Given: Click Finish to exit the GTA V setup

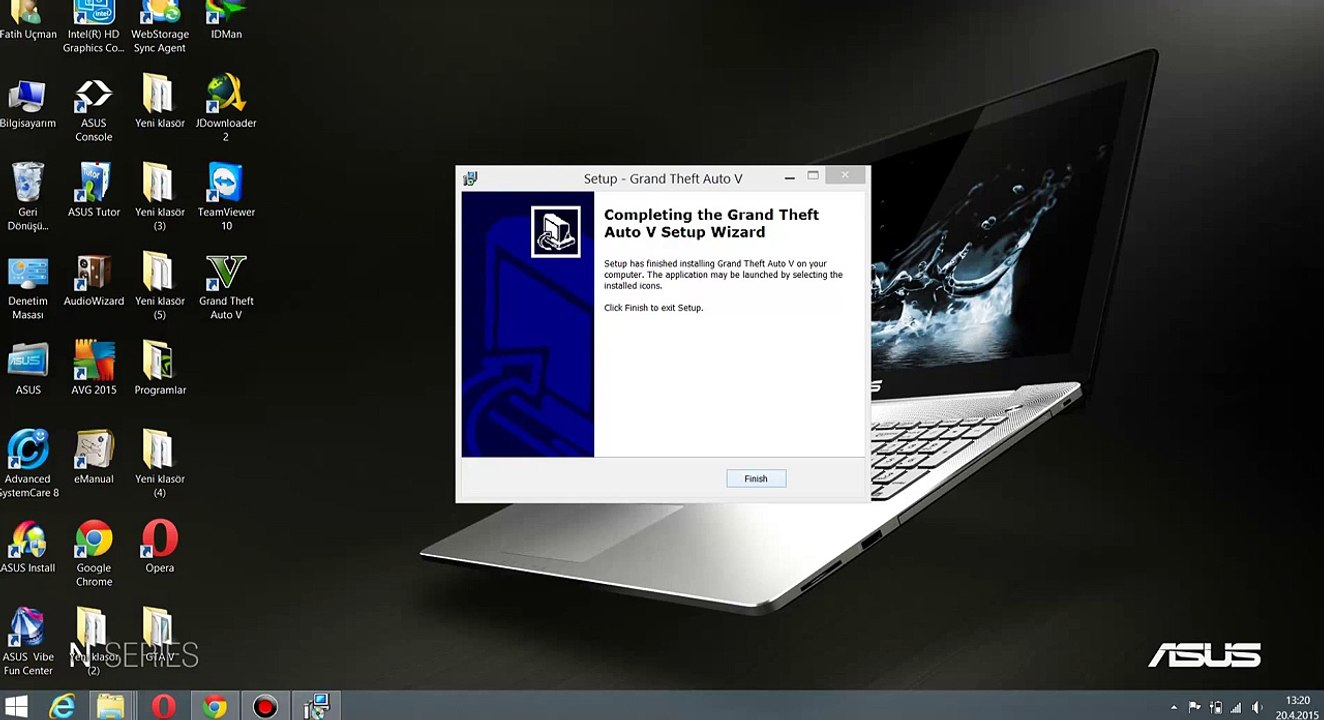Looking at the screenshot, I should [756, 479].
